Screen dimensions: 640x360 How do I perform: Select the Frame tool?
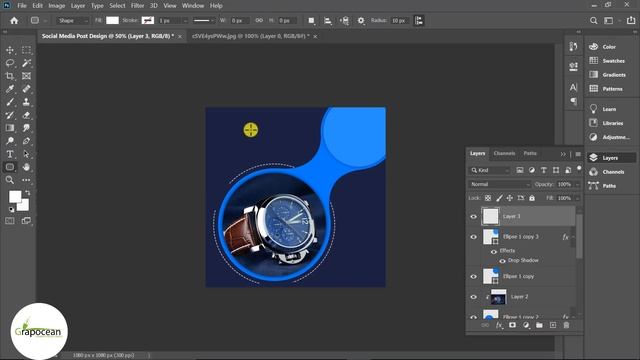pyautogui.click(x=26, y=76)
